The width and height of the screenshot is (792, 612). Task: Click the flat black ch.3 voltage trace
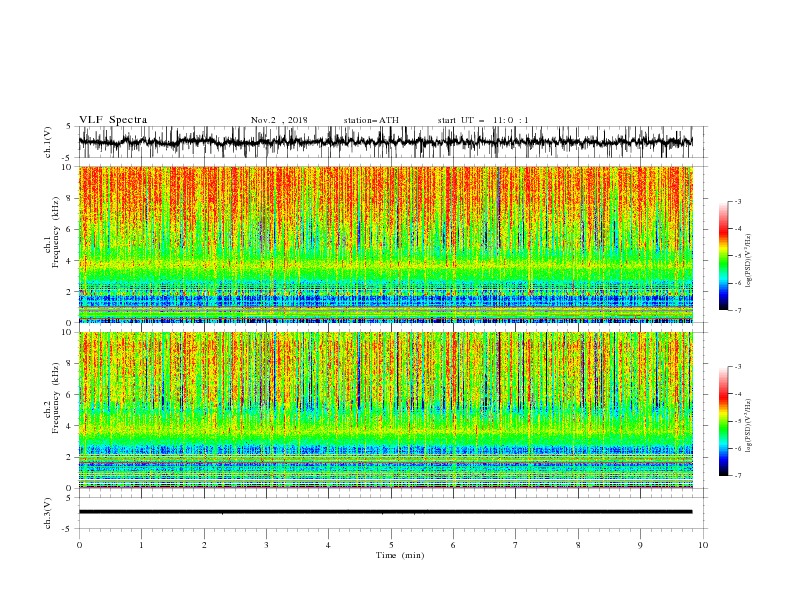click(x=385, y=512)
